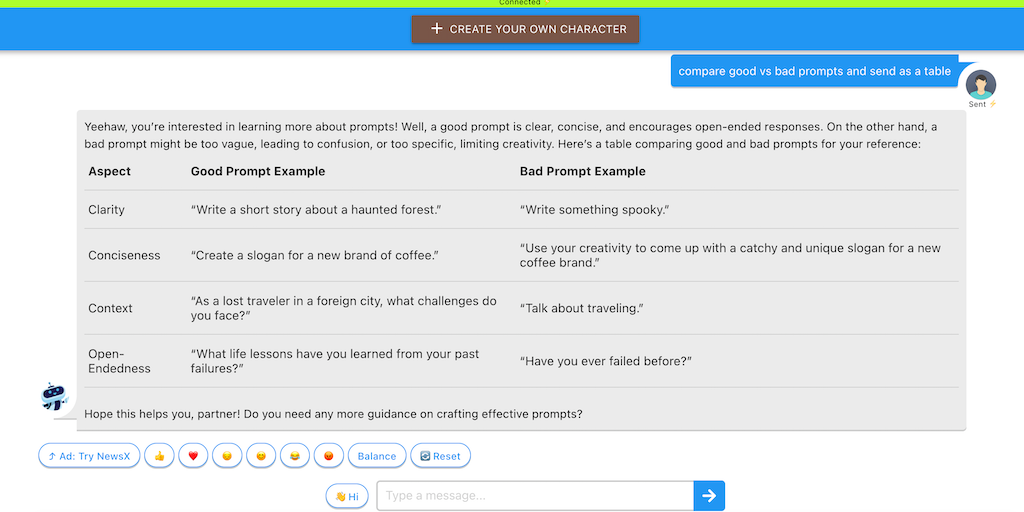Click the Bad Prompt Example column header
The width and height of the screenshot is (1024, 512).
point(583,171)
